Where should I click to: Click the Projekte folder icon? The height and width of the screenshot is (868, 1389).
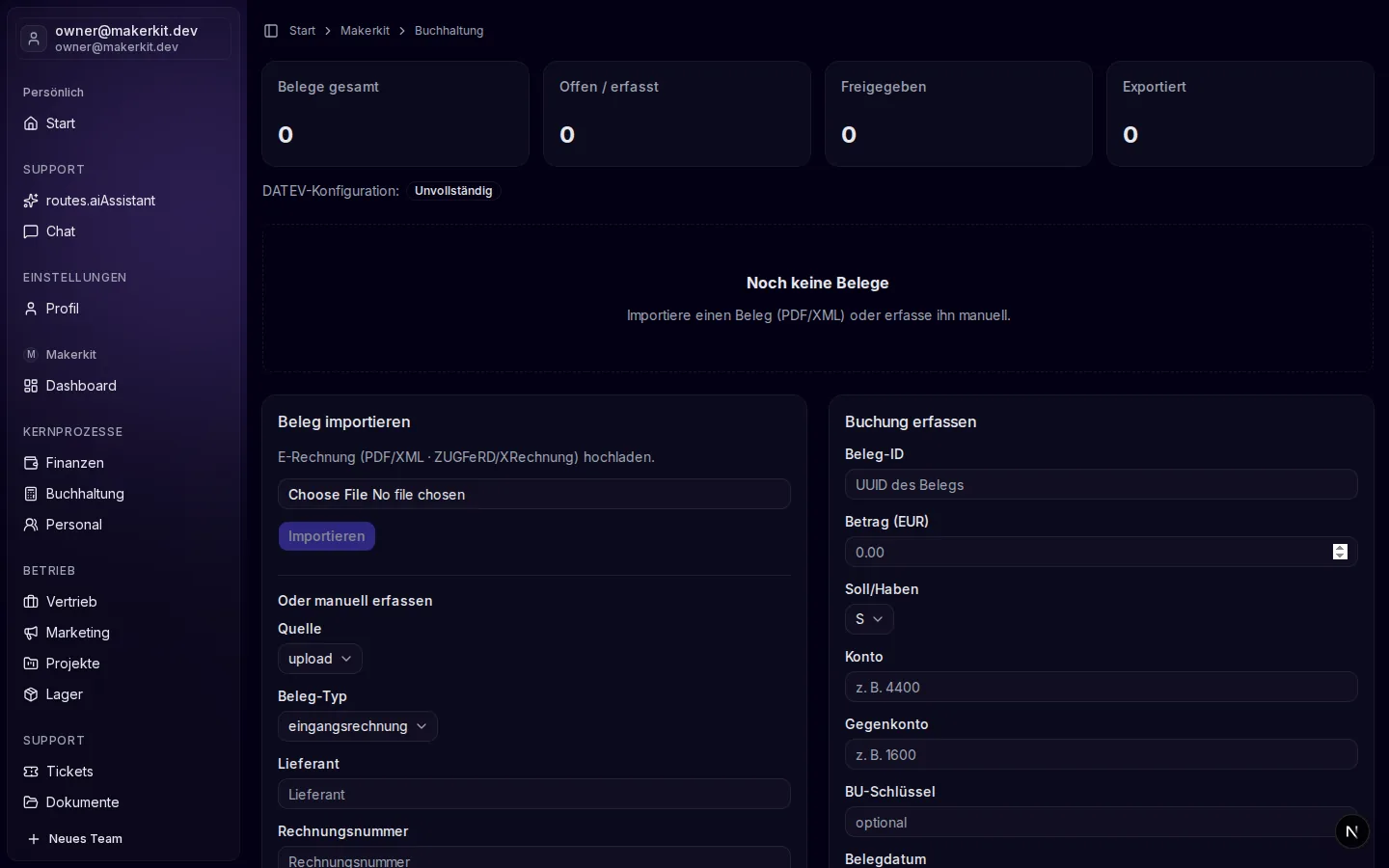31,664
